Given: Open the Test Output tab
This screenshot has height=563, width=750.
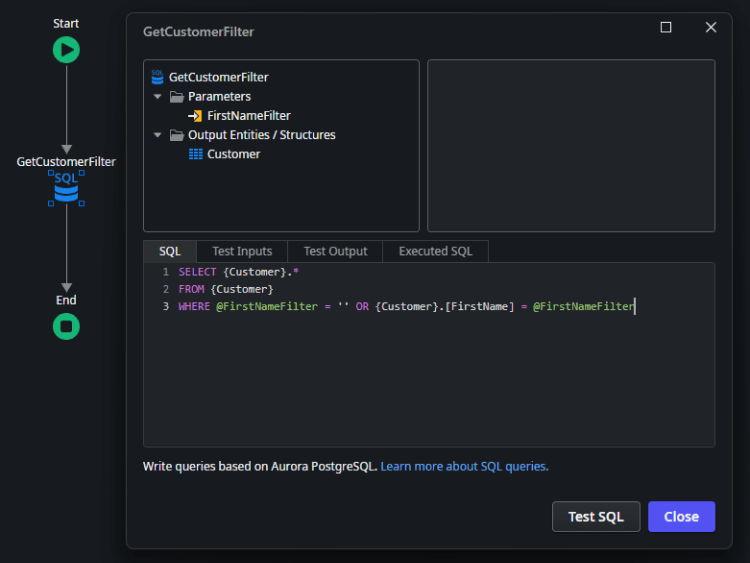Looking at the screenshot, I should coord(335,251).
